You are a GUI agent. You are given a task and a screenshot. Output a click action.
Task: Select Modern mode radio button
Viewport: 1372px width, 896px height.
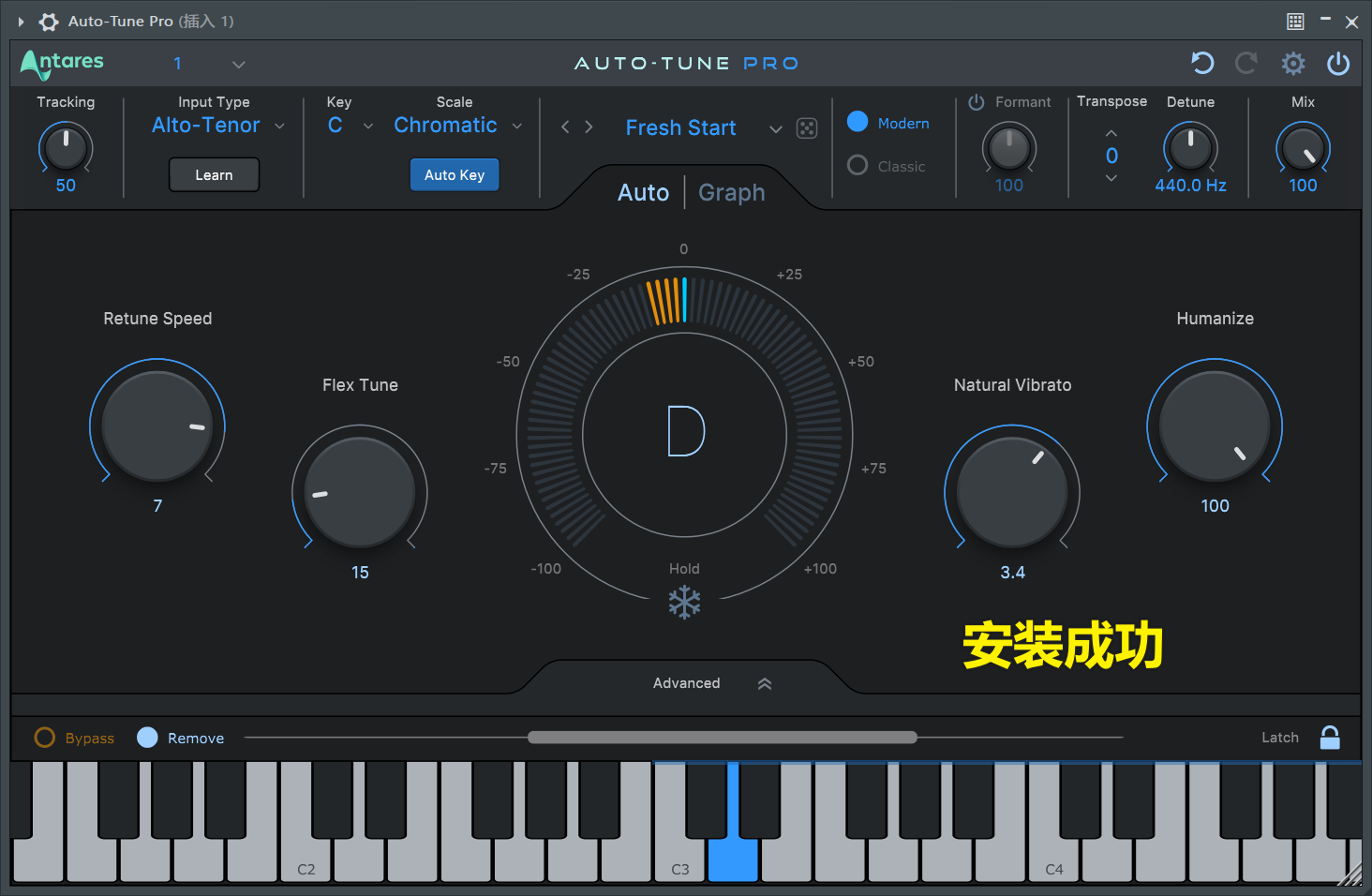click(857, 122)
